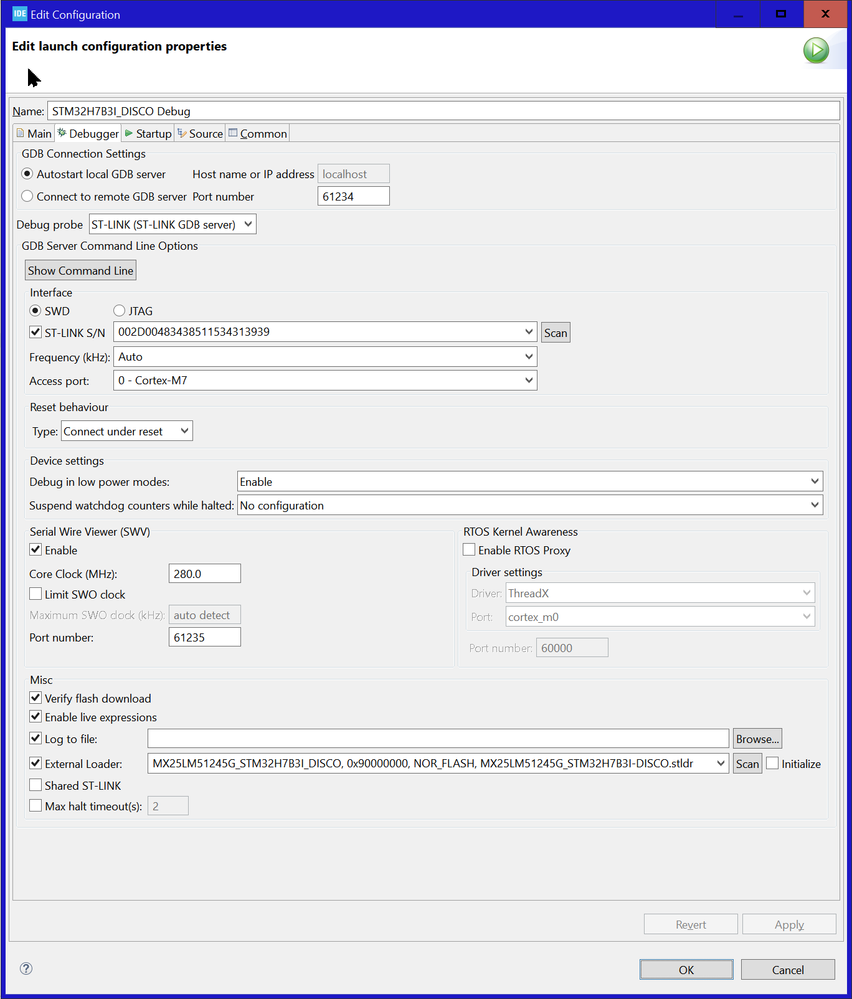852x999 pixels.
Task: Click the localhost host name field
Action: (354, 174)
